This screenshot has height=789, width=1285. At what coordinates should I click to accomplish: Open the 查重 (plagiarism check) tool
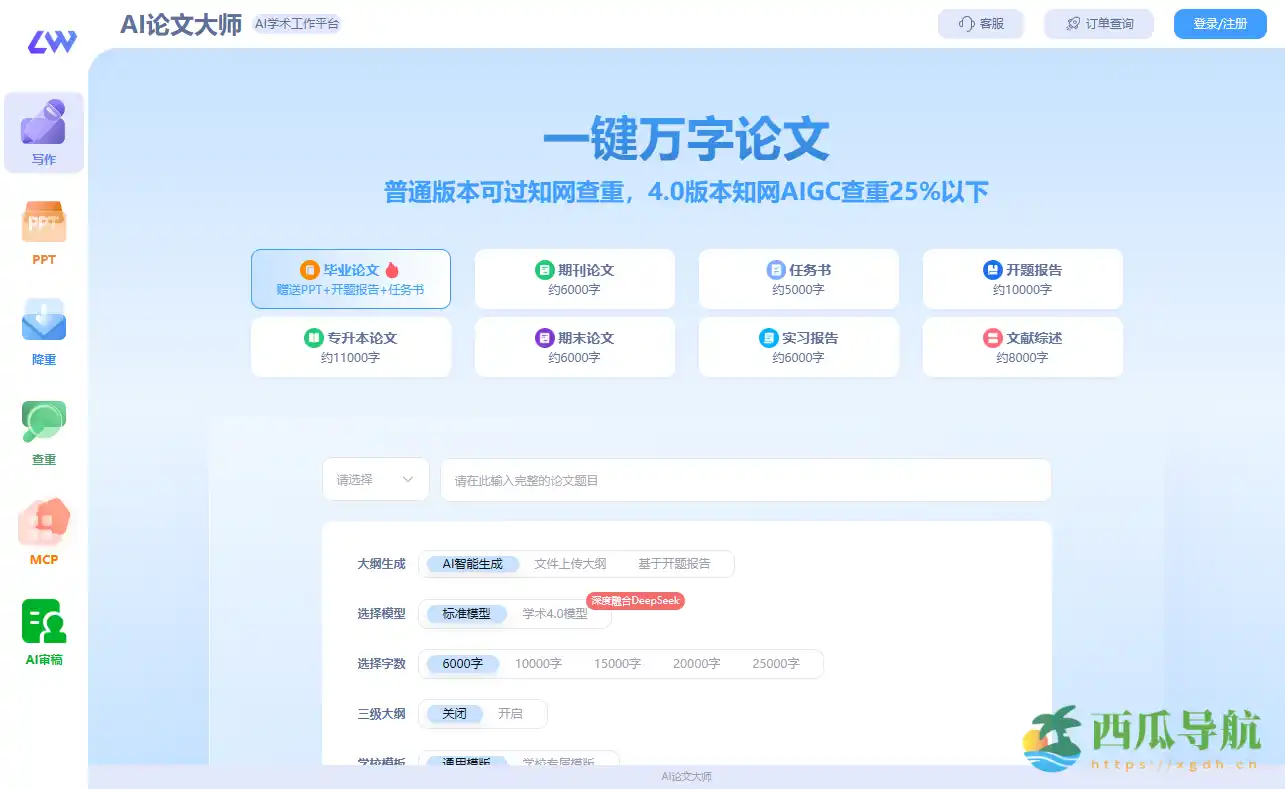[43, 430]
